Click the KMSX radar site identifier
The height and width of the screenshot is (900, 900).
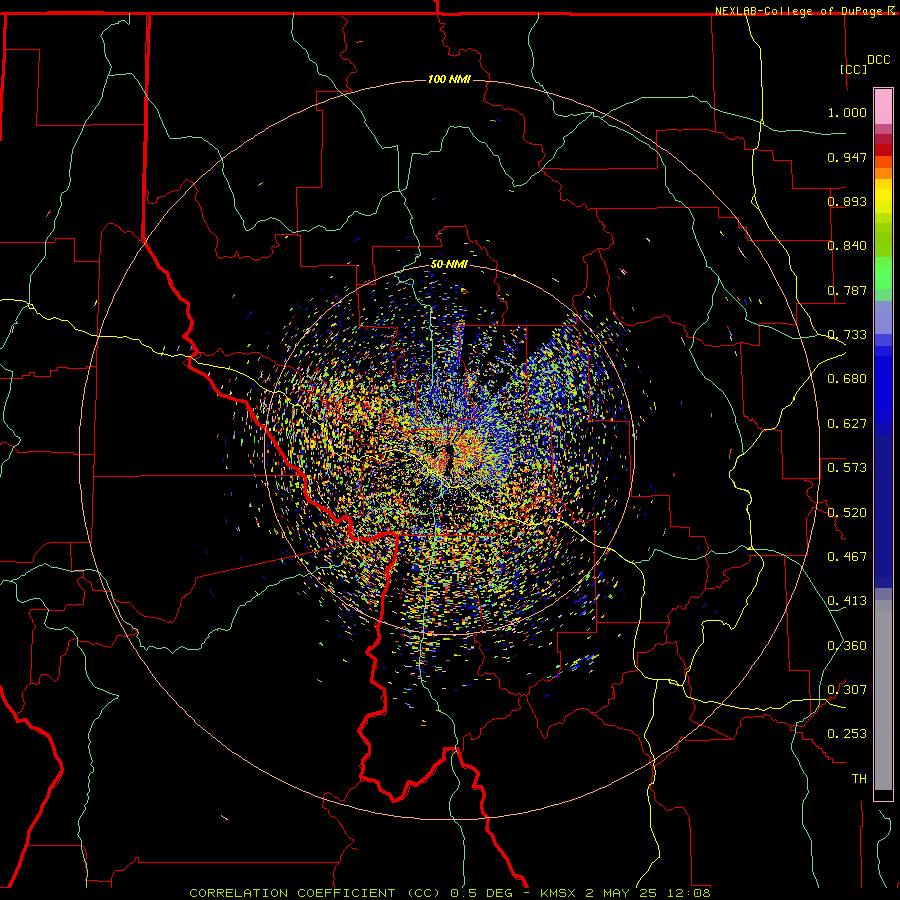tap(558, 893)
